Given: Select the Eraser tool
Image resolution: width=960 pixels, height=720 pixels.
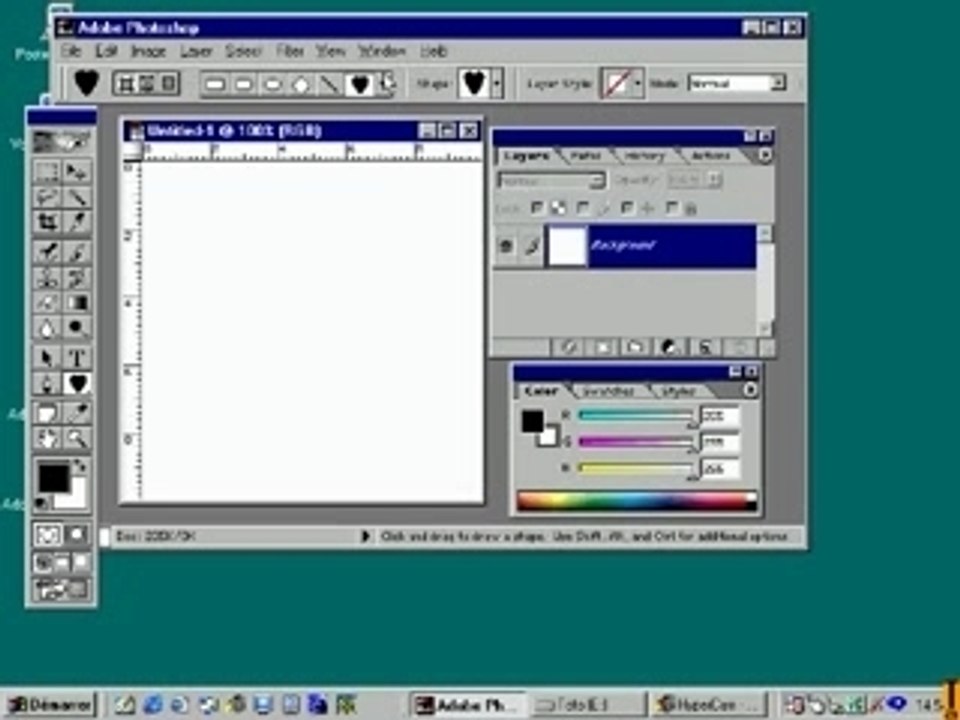Looking at the screenshot, I should click(x=47, y=302).
